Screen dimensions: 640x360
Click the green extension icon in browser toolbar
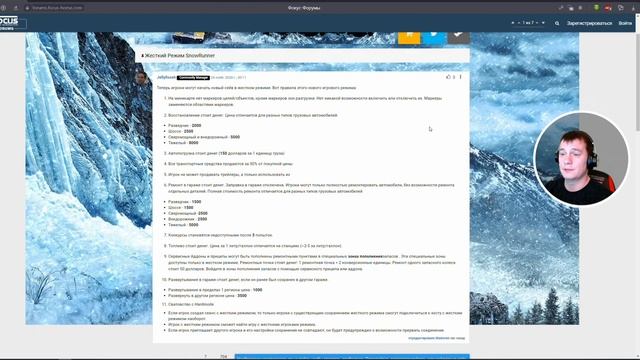pyautogui.click(x=596, y=8)
